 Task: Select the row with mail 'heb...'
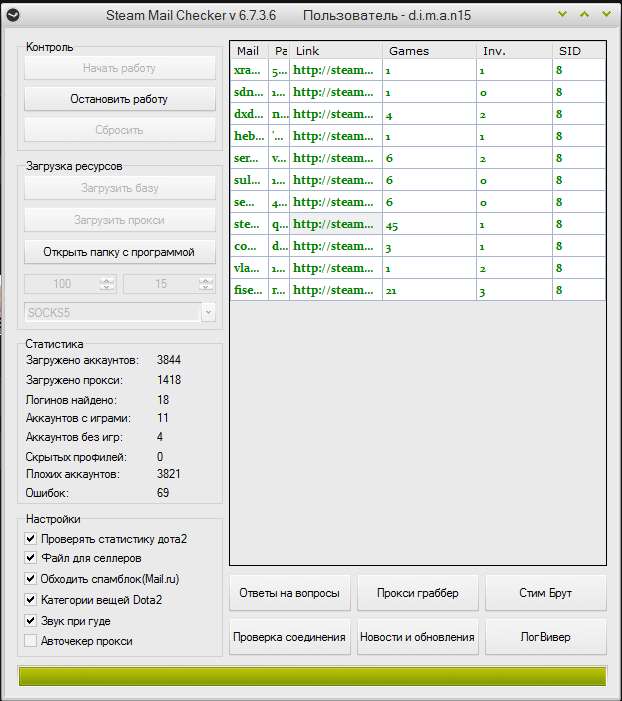tap(418, 136)
